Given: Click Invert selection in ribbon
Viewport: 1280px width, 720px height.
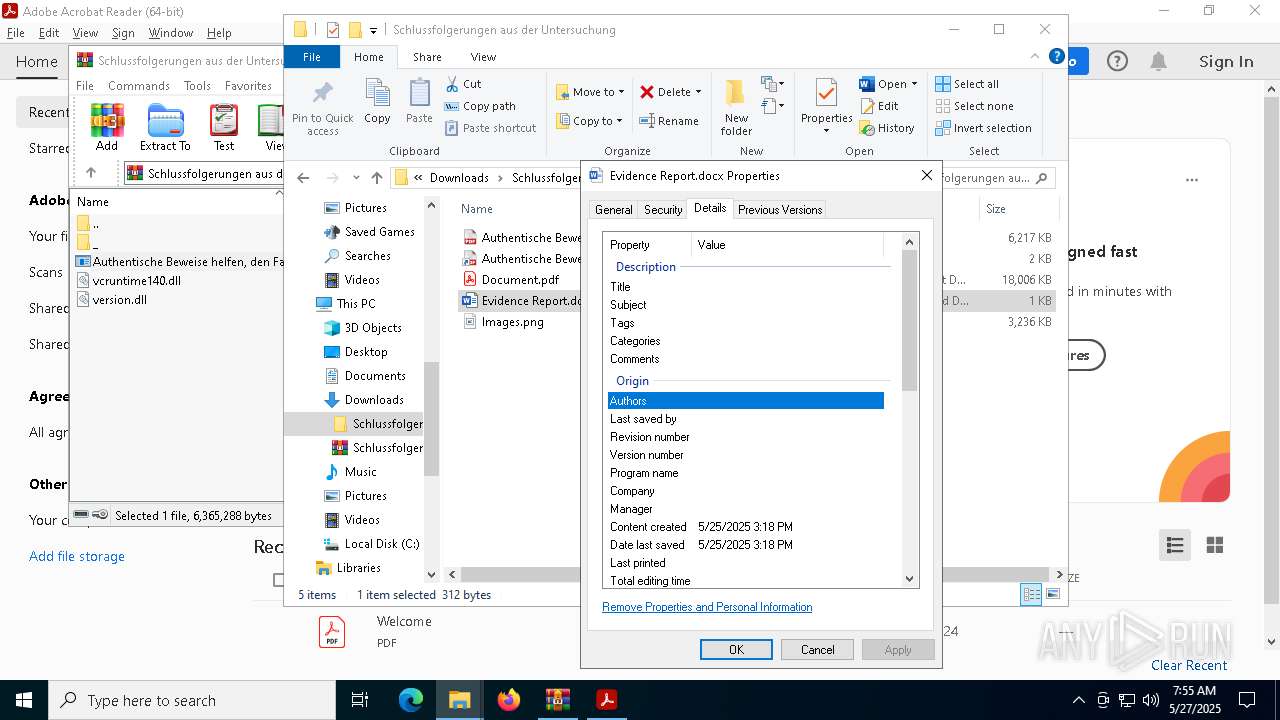Looking at the screenshot, I should tap(983, 128).
